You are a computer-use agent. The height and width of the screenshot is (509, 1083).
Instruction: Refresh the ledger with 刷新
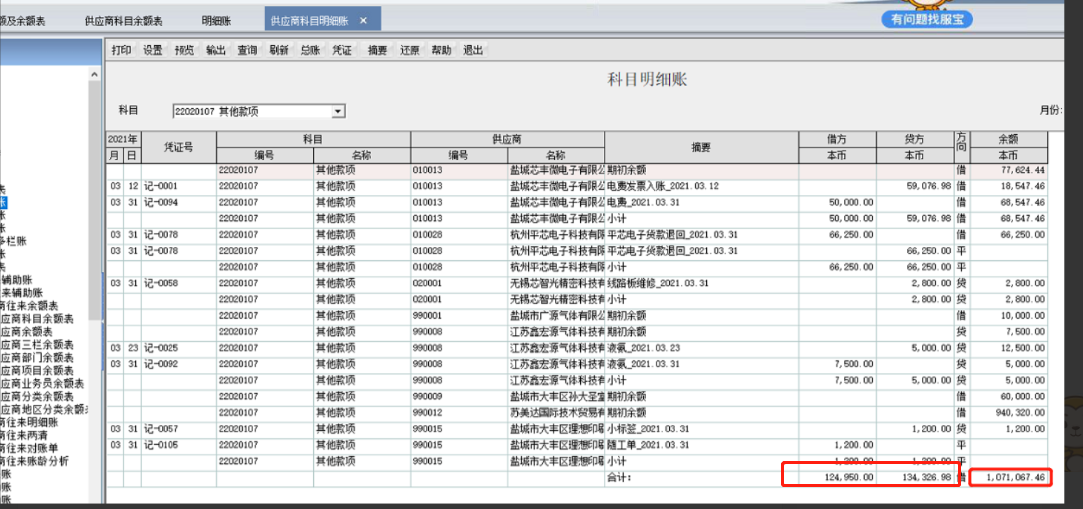click(x=279, y=50)
